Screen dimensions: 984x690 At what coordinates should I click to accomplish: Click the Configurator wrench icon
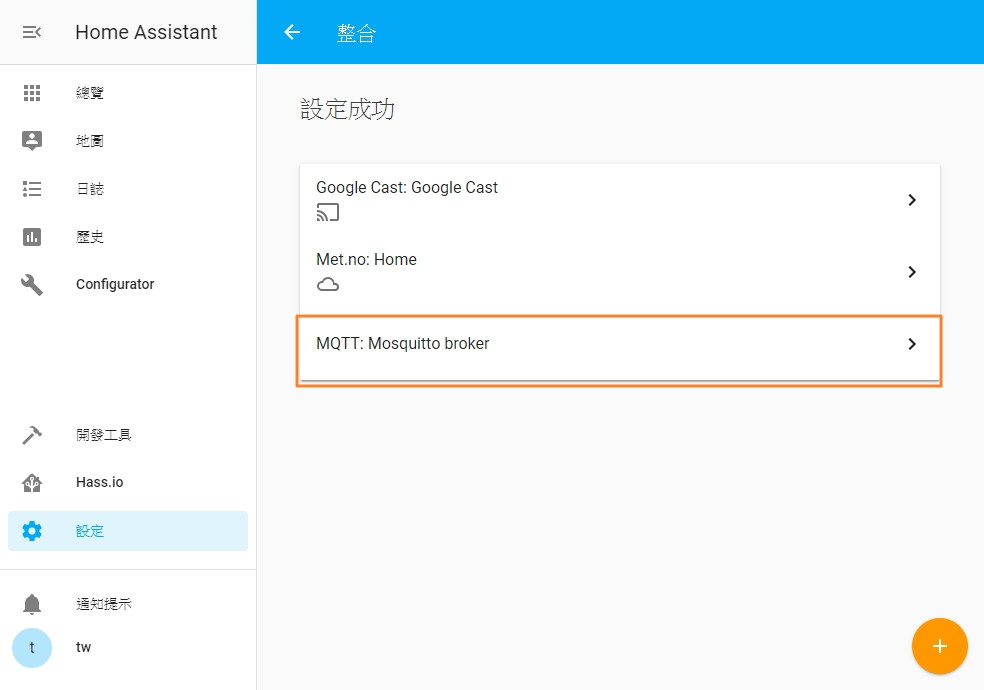tap(32, 284)
